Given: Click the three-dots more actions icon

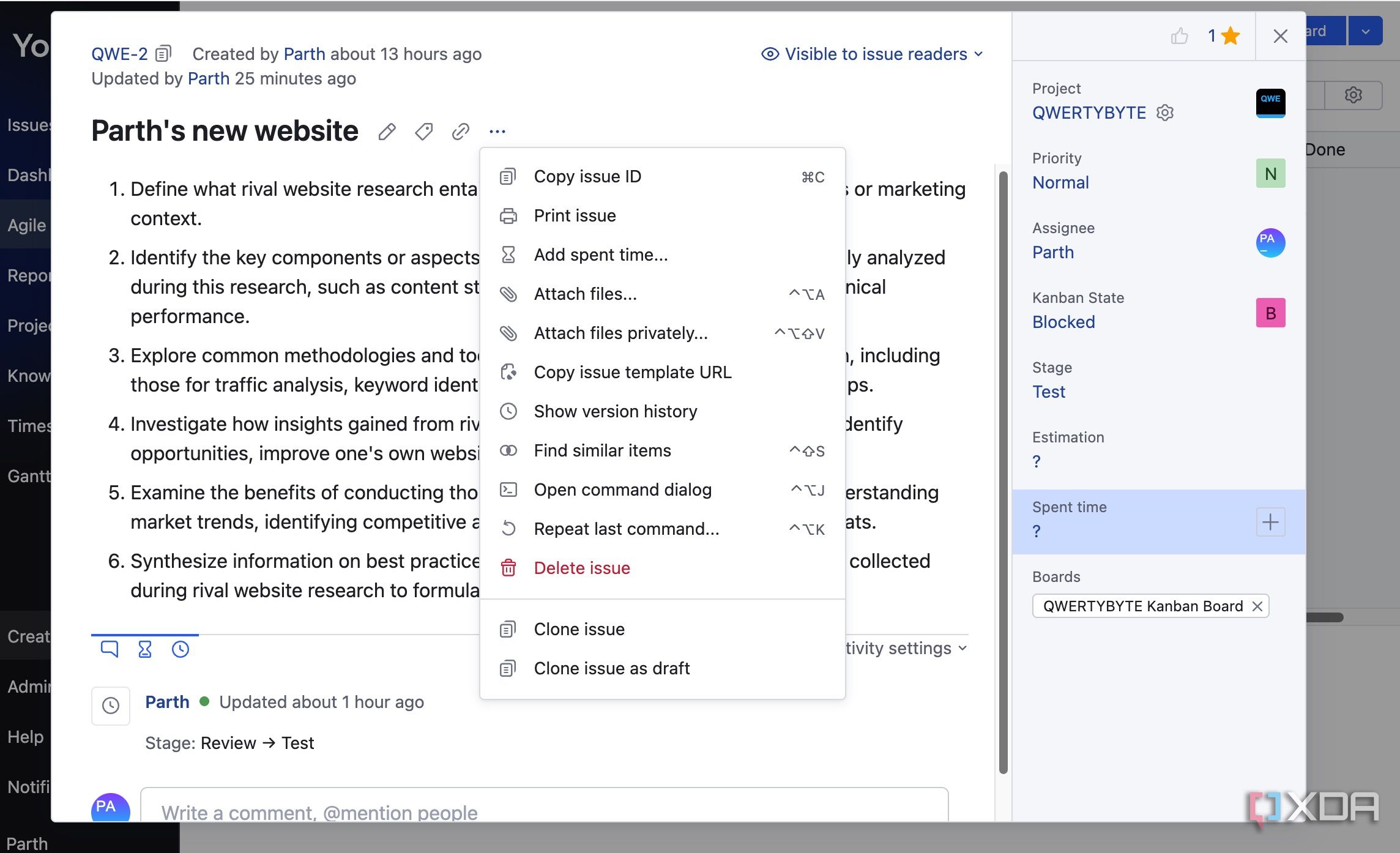Looking at the screenshot, I should [x=497, y=132].
